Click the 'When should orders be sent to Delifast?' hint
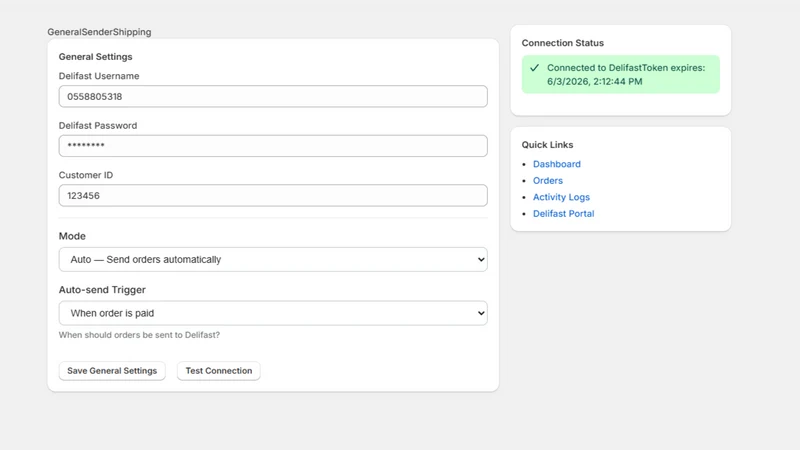This screenshot has width=800, height=450. point(139,335)
